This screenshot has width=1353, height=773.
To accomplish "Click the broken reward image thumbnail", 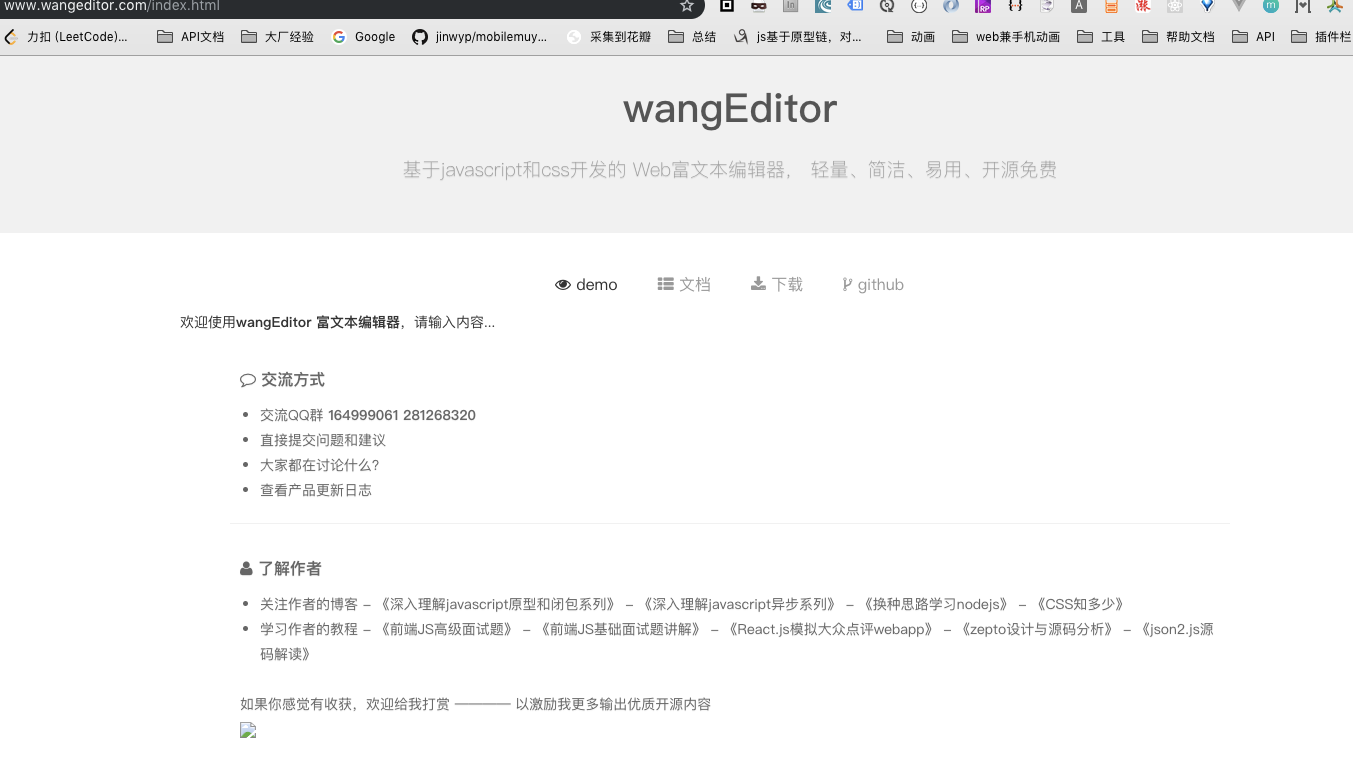I will click(x=248, y=730).
